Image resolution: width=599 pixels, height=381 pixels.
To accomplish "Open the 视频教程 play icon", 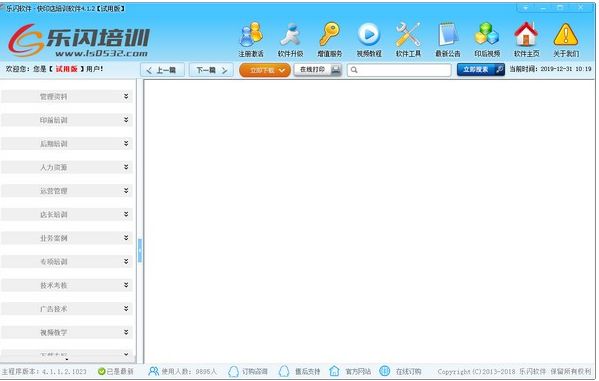I will 369,39.
